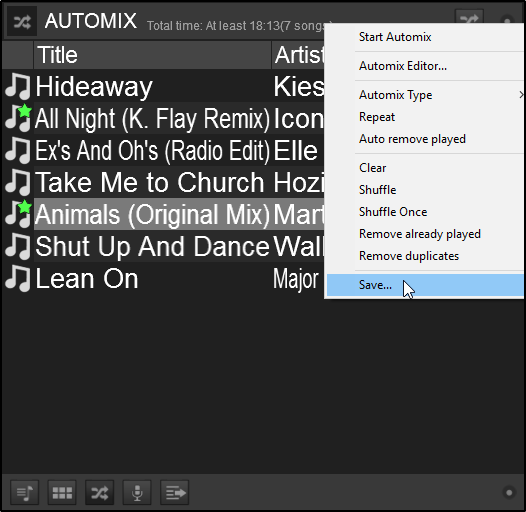Open the grid pads view icon
The width and height of the screenshot is (526, 512).
62,493
